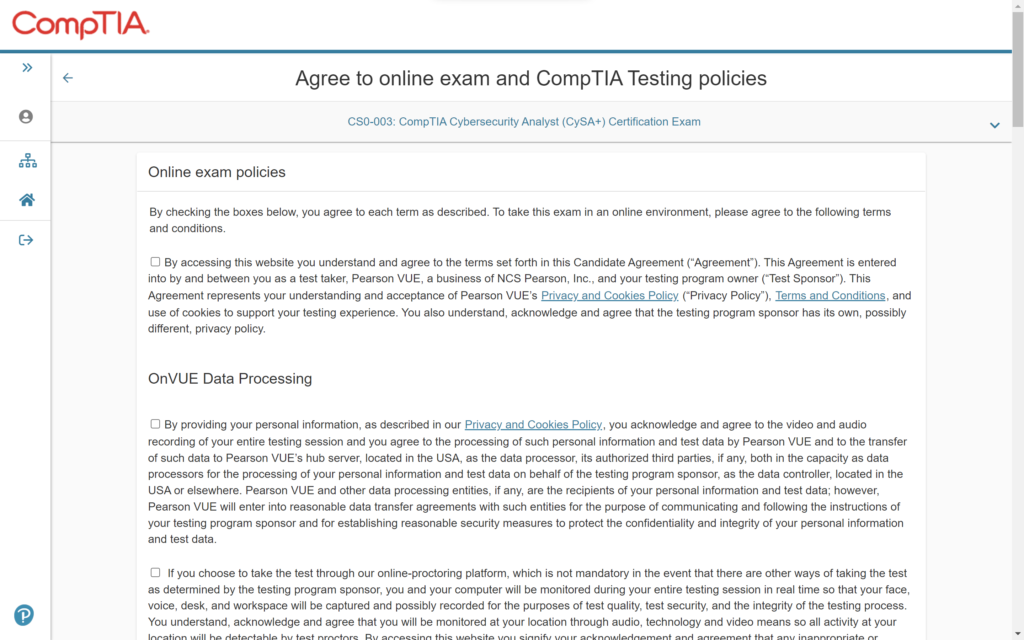Open Privacy and Cookies Policy link in Candidate Agreement
The image size is (1024, 640).
[x=609, y=296]
